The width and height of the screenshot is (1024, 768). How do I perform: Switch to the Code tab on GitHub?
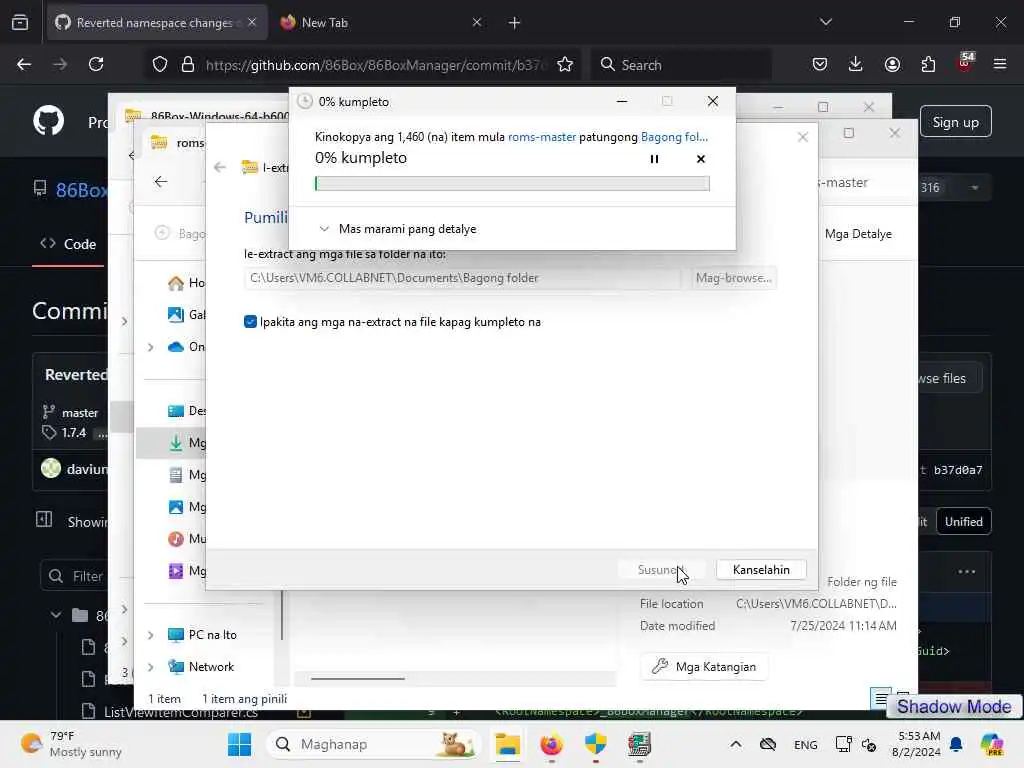[68, 244]
